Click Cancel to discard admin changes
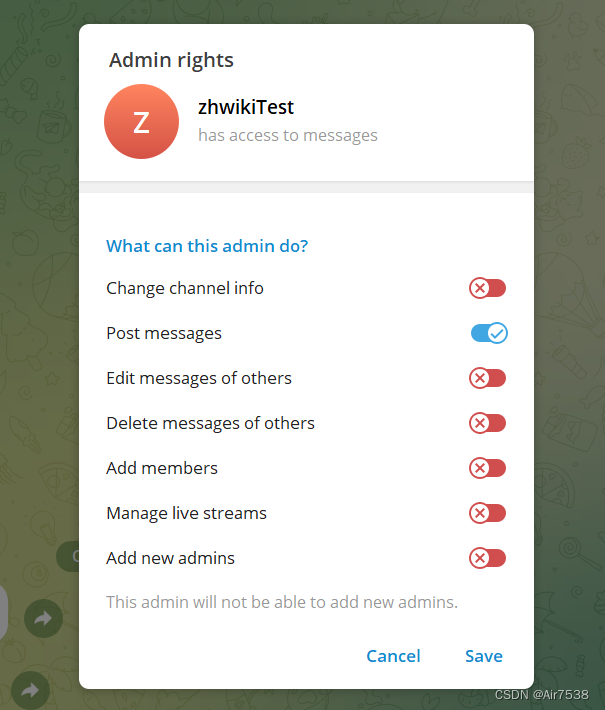605x710 pixels. pyautogui.click(x=393, y=656)
